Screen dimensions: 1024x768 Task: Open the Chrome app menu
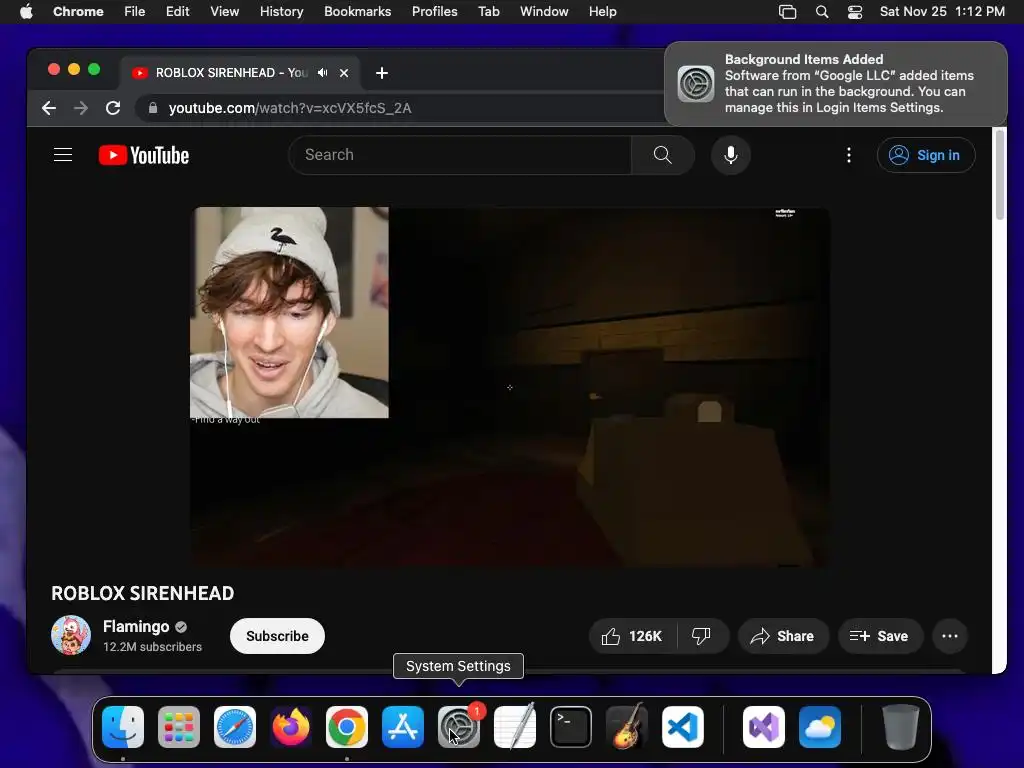click(78, 12)
